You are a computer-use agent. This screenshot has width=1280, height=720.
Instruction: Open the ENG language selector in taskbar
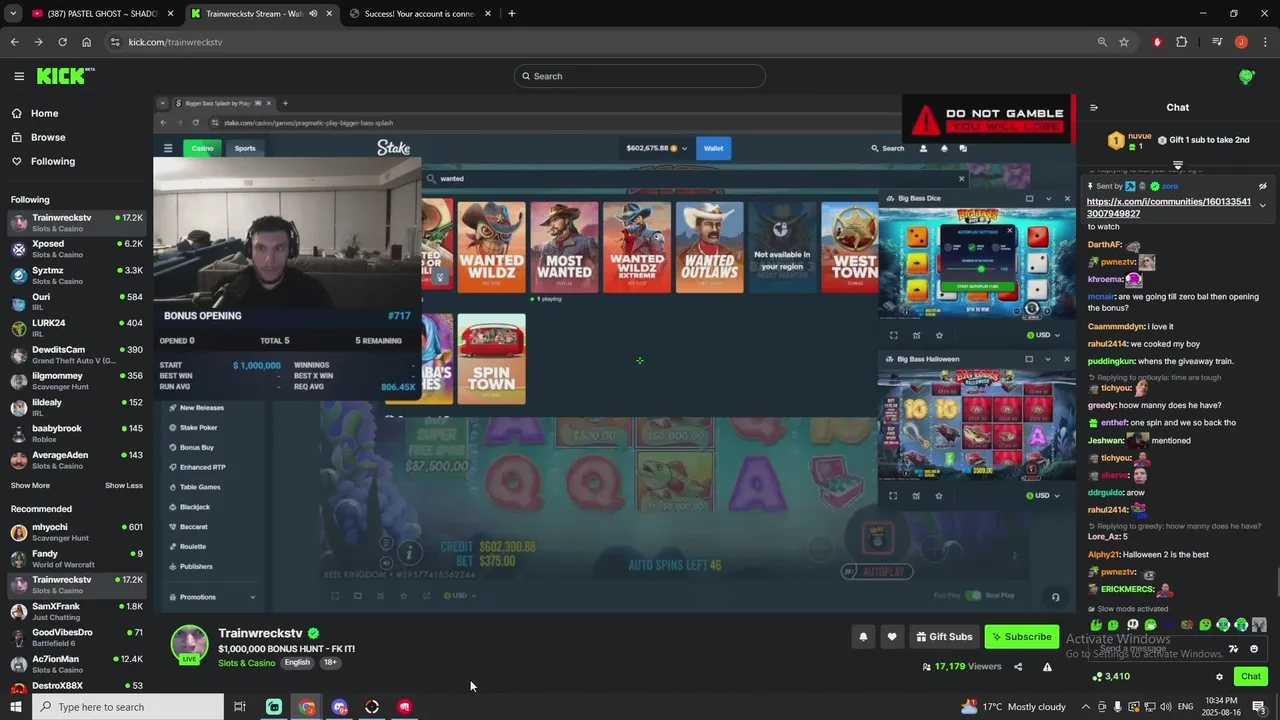(1184, 707)
